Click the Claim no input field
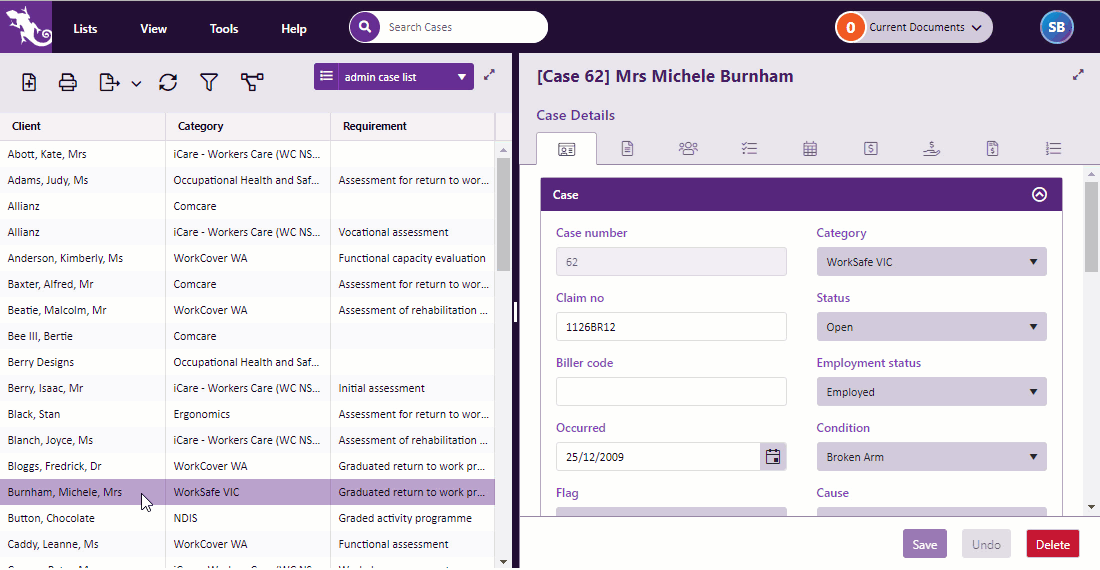This screenshot has height=570, width=1100. pos(671,327)
